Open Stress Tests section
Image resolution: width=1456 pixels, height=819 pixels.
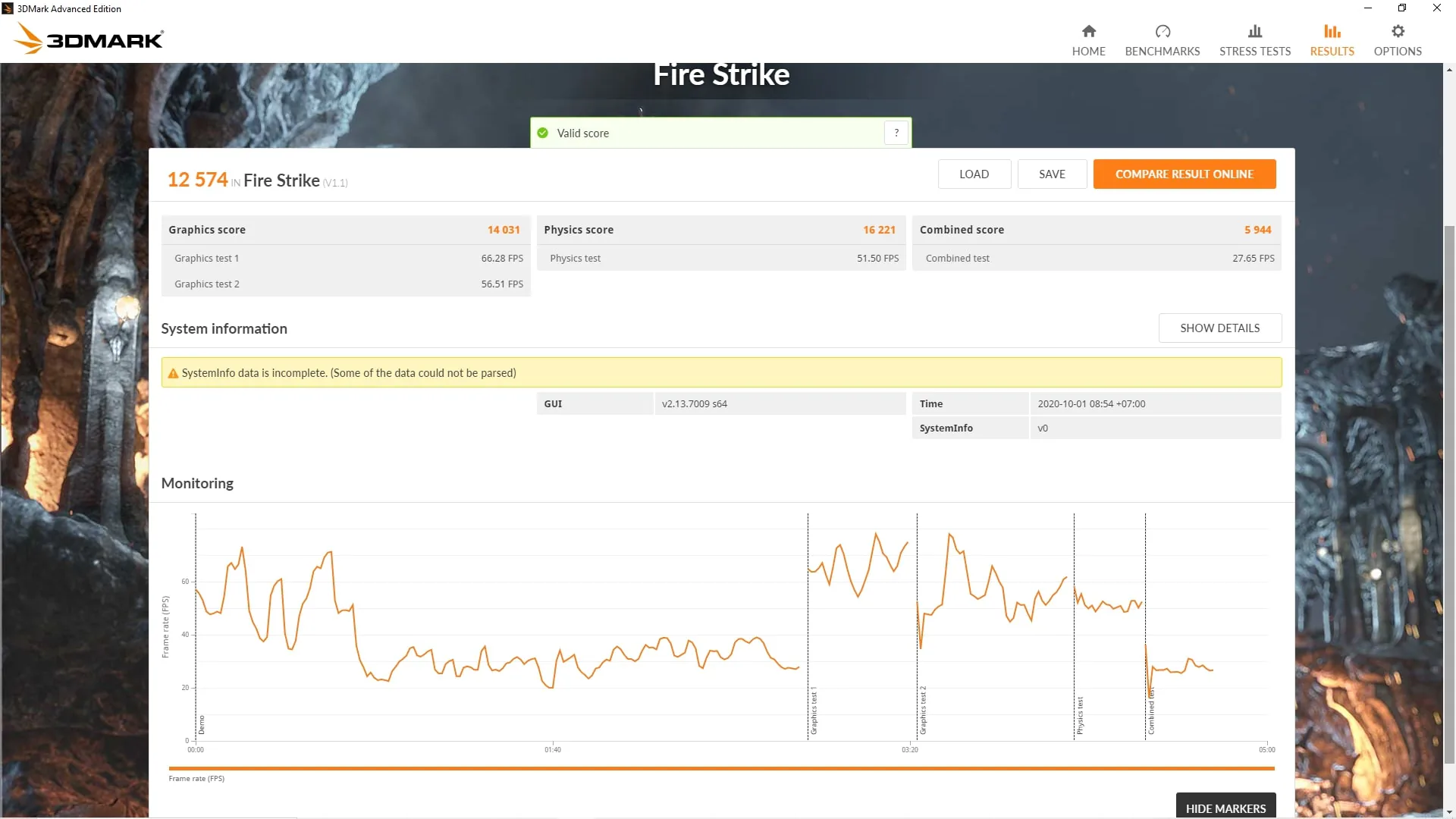1254,40
